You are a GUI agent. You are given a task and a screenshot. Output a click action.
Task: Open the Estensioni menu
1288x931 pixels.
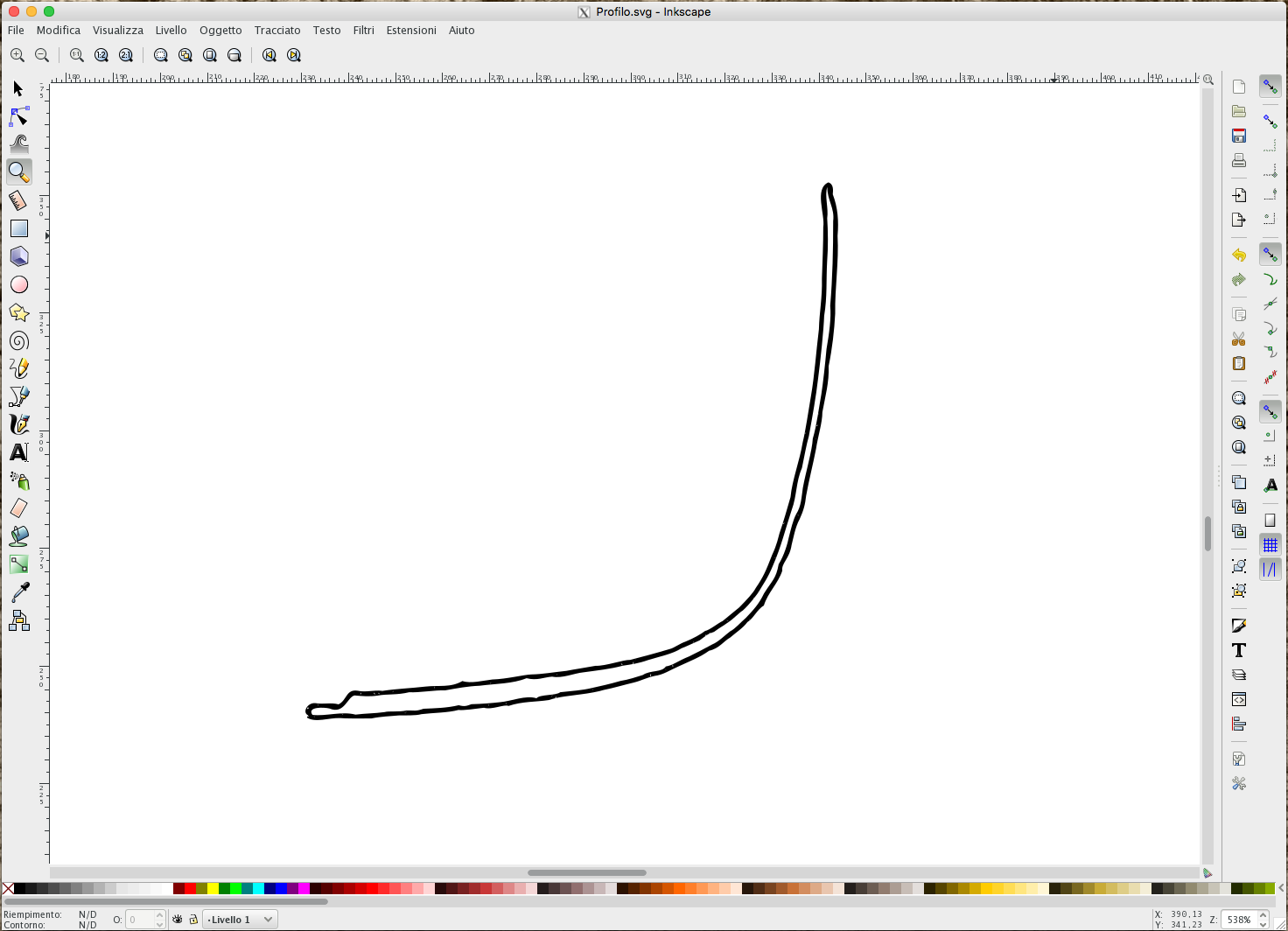(x=411, y=30)
